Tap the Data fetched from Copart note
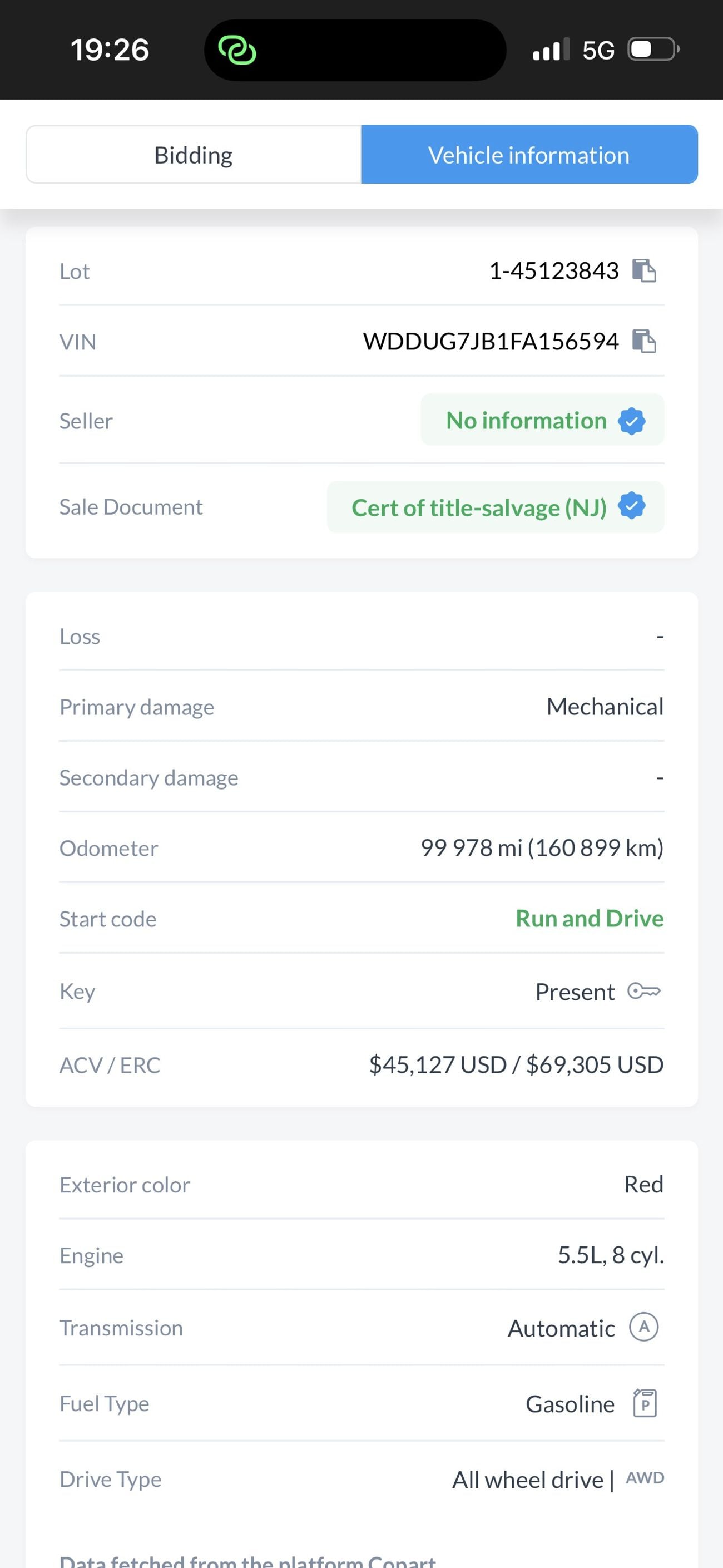This screenshot has width=723, height=1568. tap(247, 1560)
